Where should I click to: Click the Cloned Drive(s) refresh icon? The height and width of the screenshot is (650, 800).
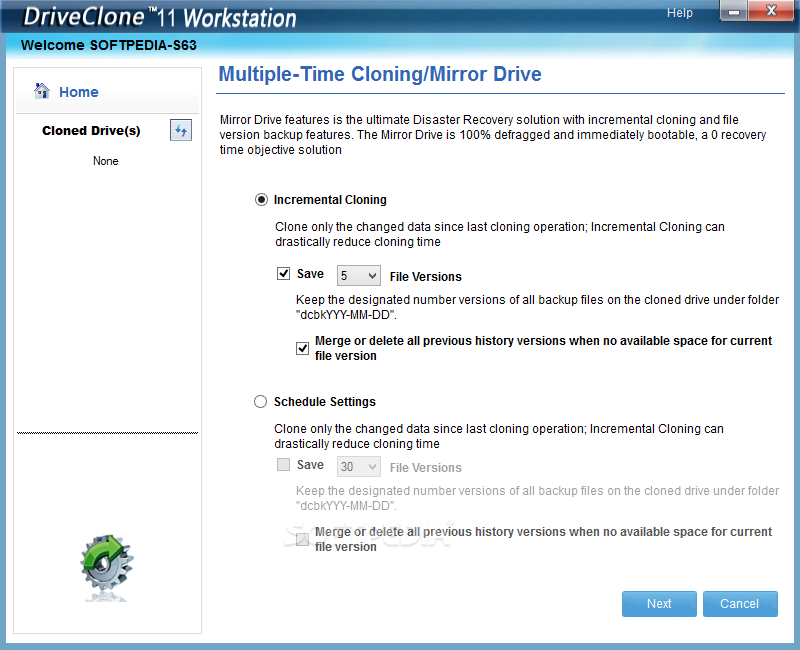coord(181,131)
